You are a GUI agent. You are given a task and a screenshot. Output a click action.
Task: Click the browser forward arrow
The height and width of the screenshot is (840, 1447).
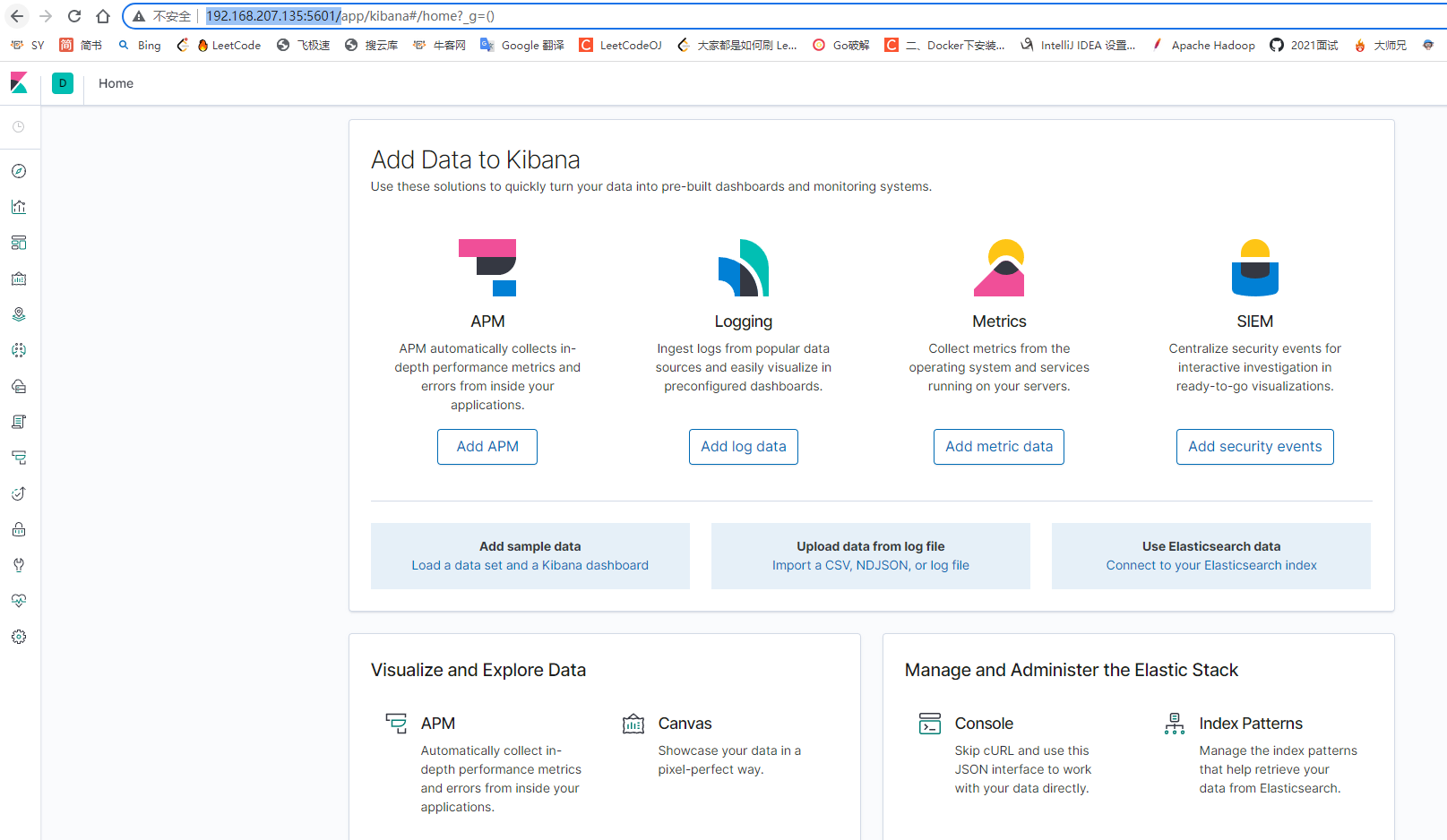pos(46,16)
